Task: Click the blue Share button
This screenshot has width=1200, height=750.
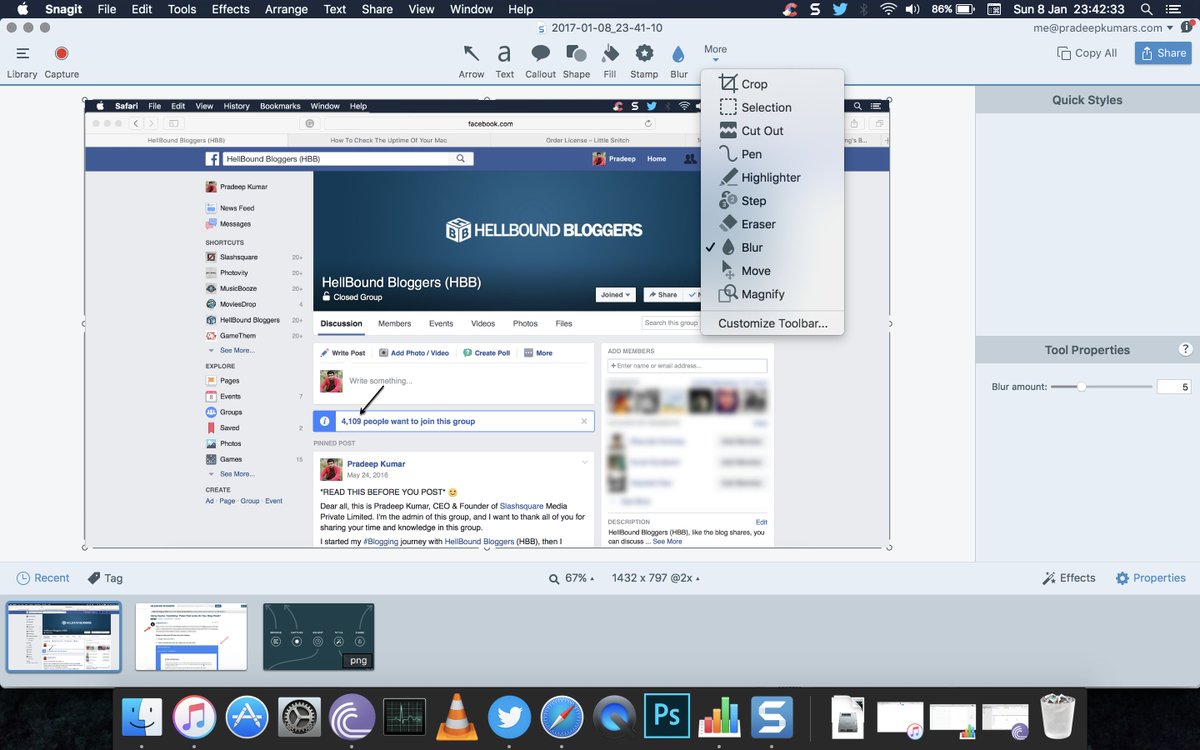Action: tap(1162, 53)
